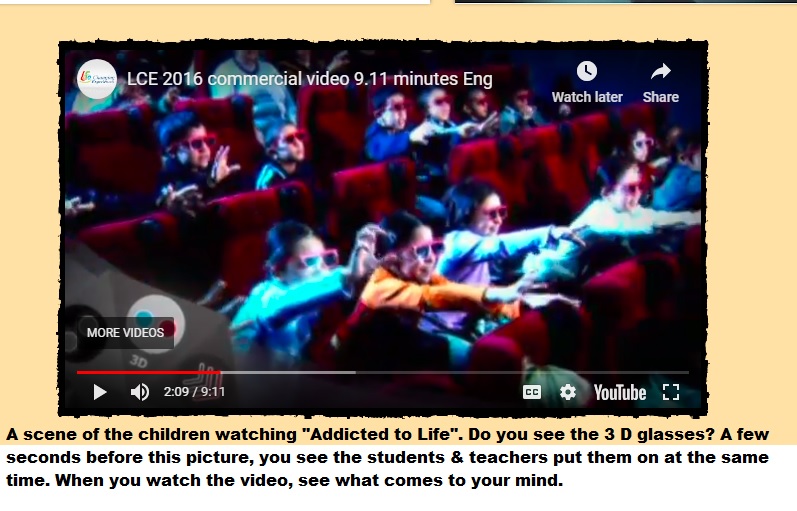Image resolution: width=797 pixels, height=511 pixels.
Task: Enter fullscreen mode with the fullscreen icon
Action: click(671, 392)
